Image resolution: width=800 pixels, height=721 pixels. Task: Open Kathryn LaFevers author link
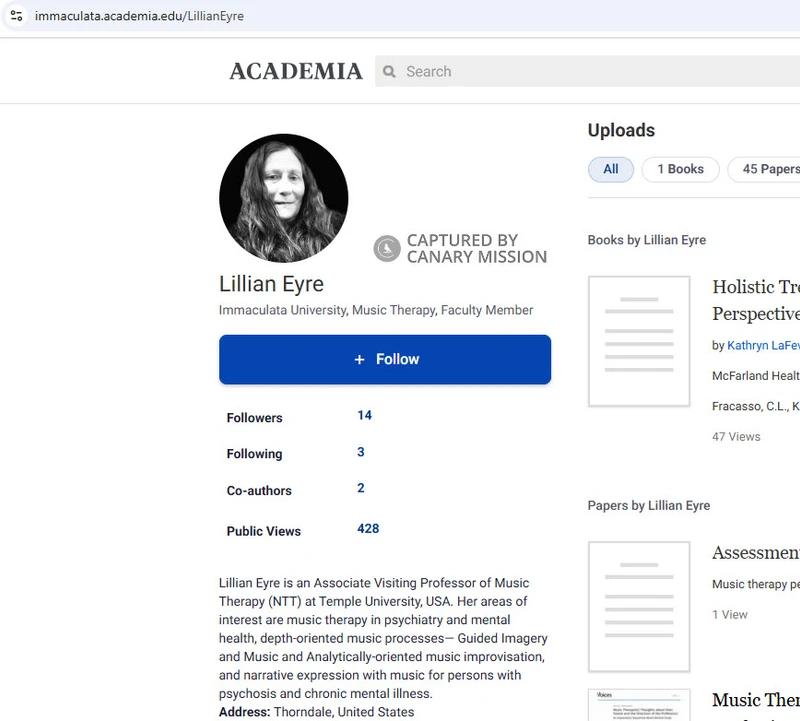click(763, 345)
